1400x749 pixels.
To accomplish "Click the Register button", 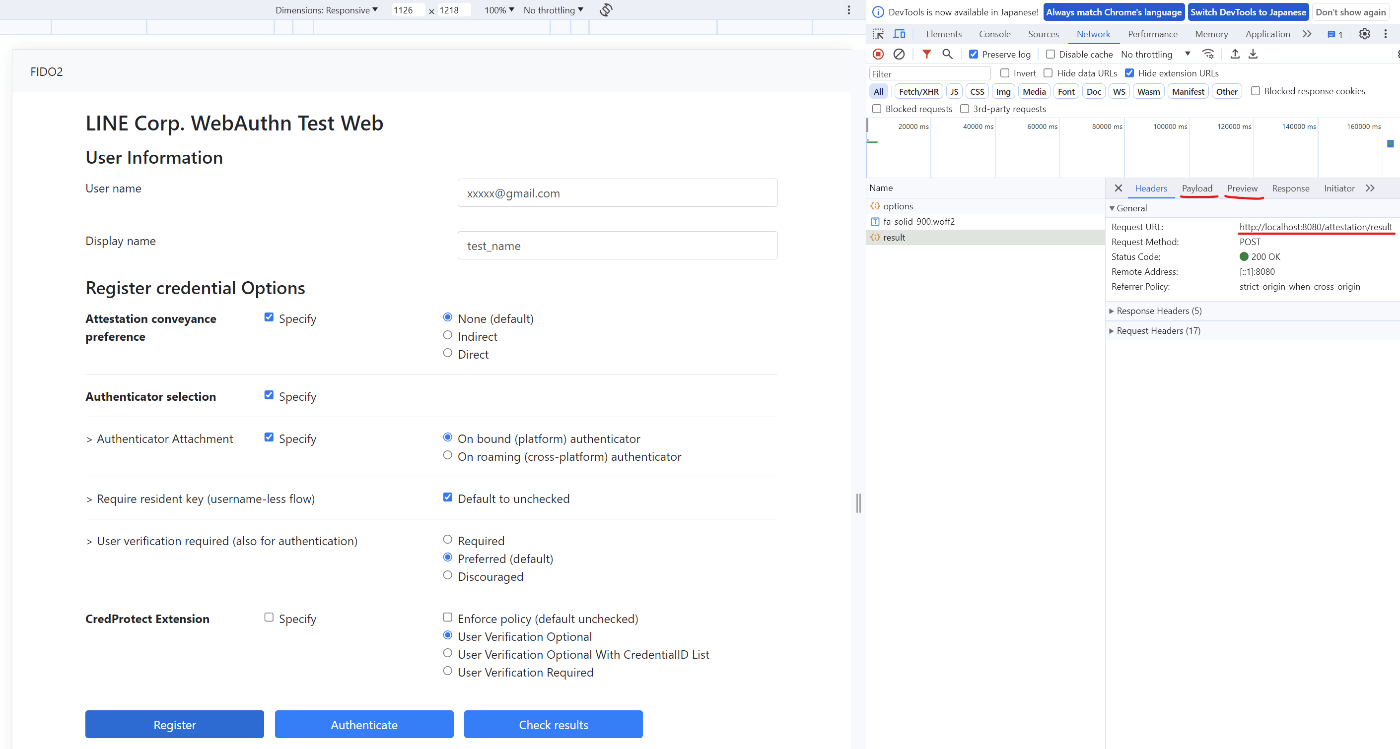I will tap(175, 724).
